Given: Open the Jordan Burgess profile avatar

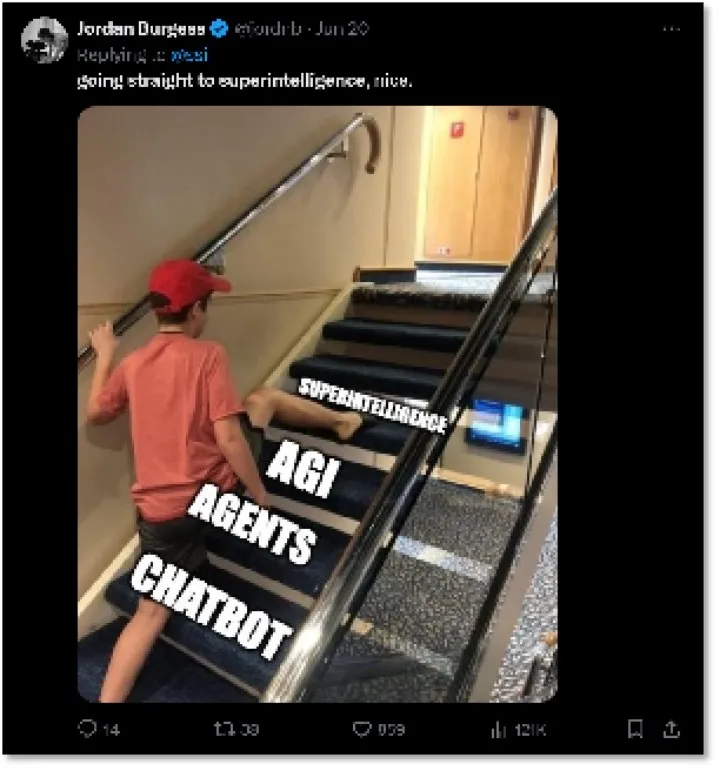Looking at the screenshot, I should click(x=44, y=40).
